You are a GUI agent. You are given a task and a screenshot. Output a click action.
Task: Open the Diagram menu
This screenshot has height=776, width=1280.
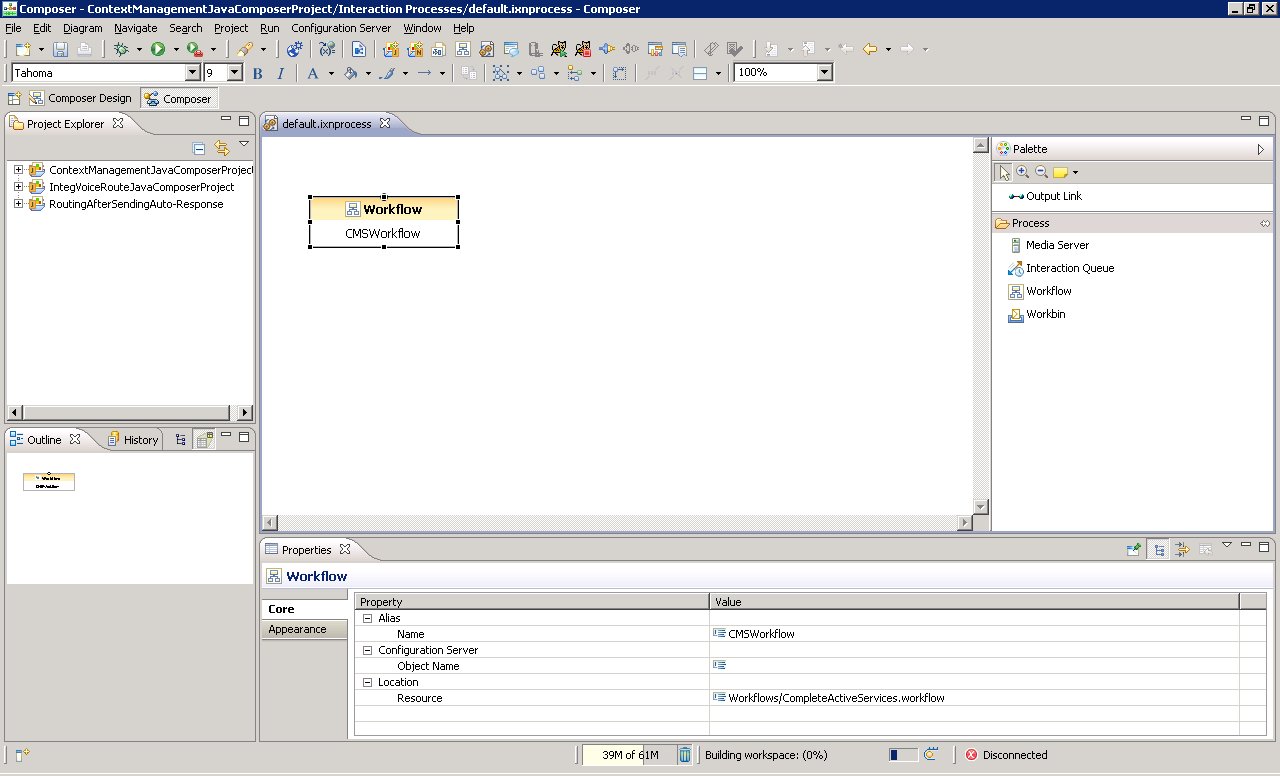pyautogui.click(x=82, y=28)
